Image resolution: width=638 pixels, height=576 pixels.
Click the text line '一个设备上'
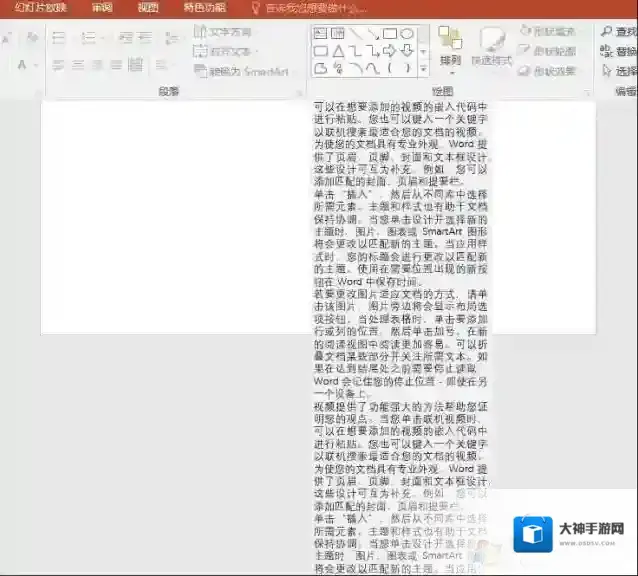coord(341,394)
